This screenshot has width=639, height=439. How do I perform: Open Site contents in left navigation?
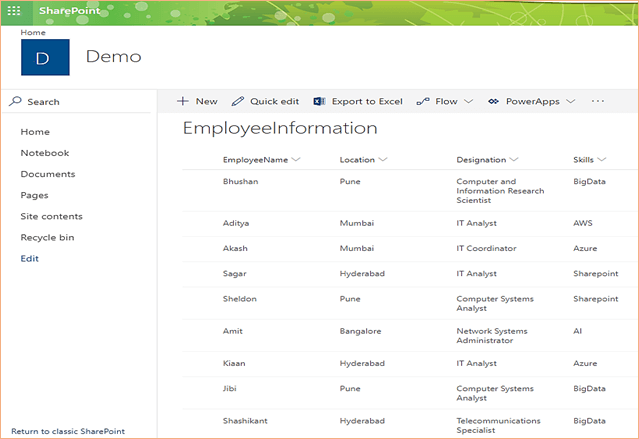[51, 216]
